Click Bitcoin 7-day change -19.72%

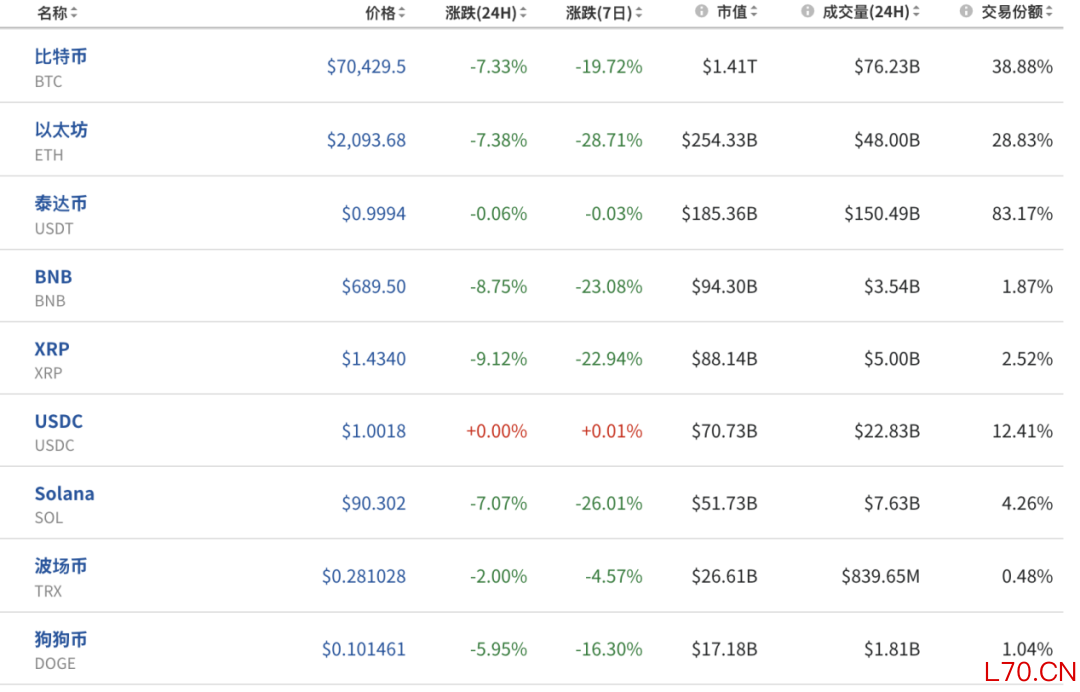click(609, 67)
